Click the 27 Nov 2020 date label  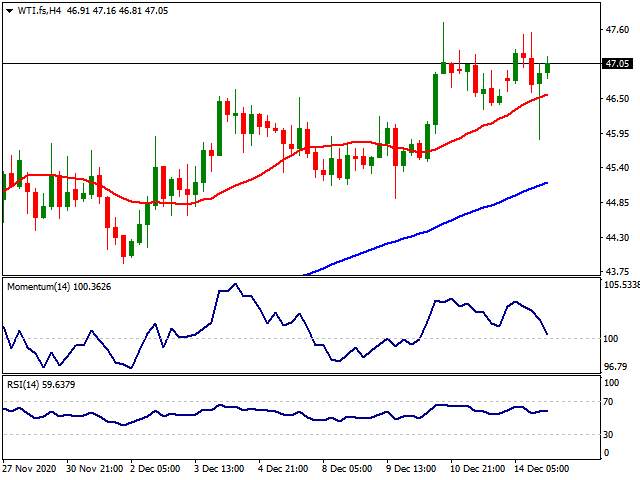point(29,469)
